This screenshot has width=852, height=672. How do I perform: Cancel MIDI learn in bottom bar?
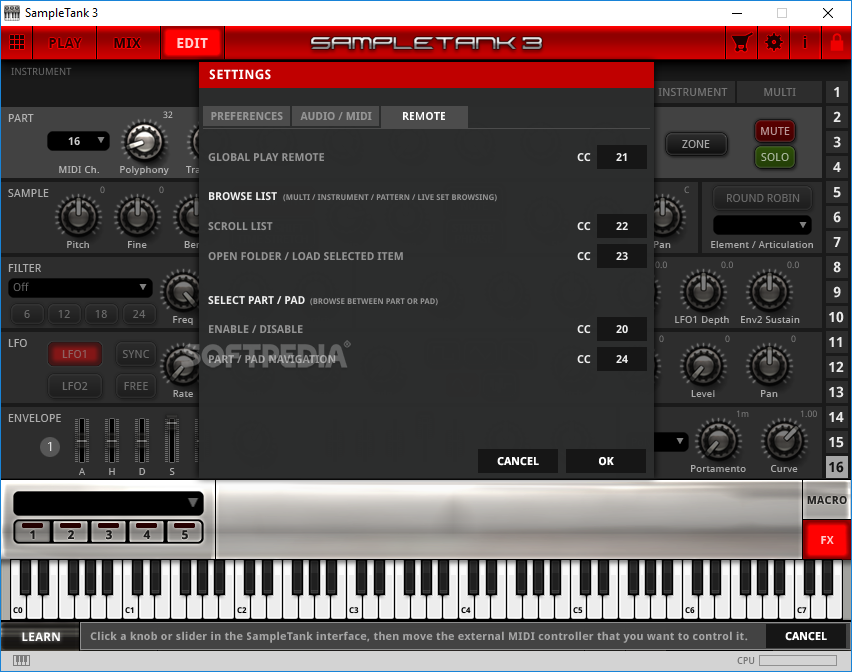pos(806,636)
